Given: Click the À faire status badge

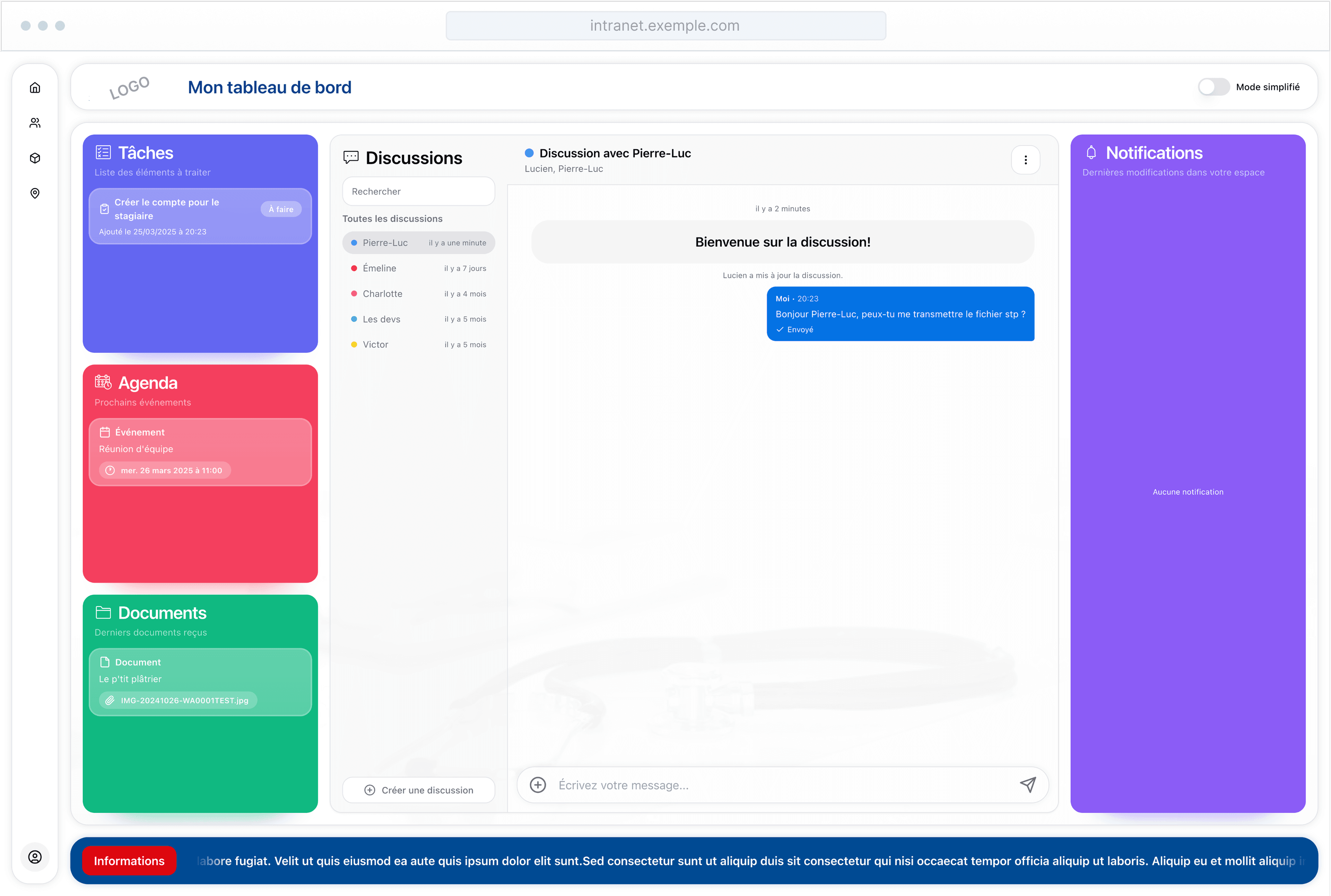Looking at the screenshot, I should click(281, 209).
